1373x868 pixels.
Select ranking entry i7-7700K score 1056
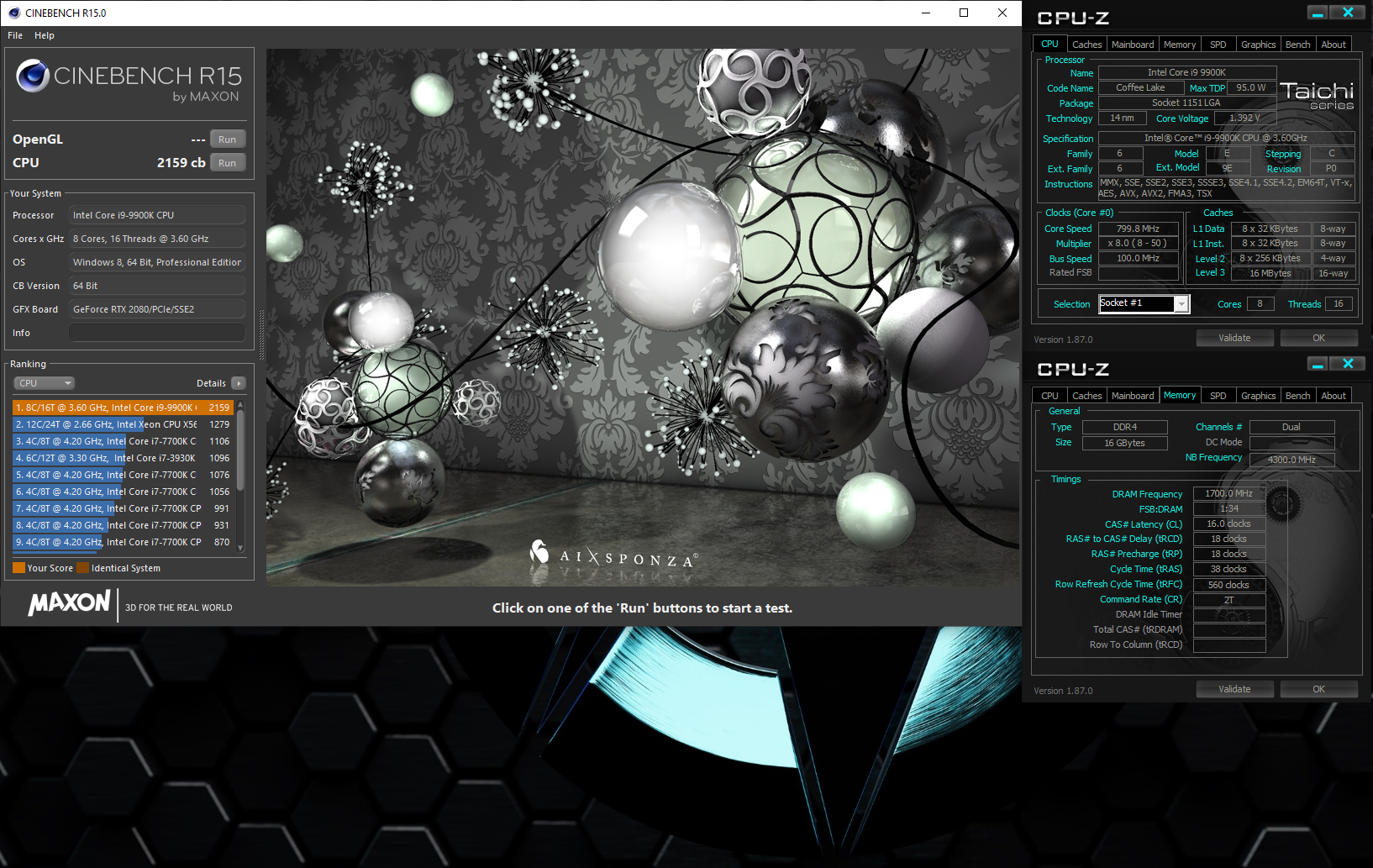(123, 492)
